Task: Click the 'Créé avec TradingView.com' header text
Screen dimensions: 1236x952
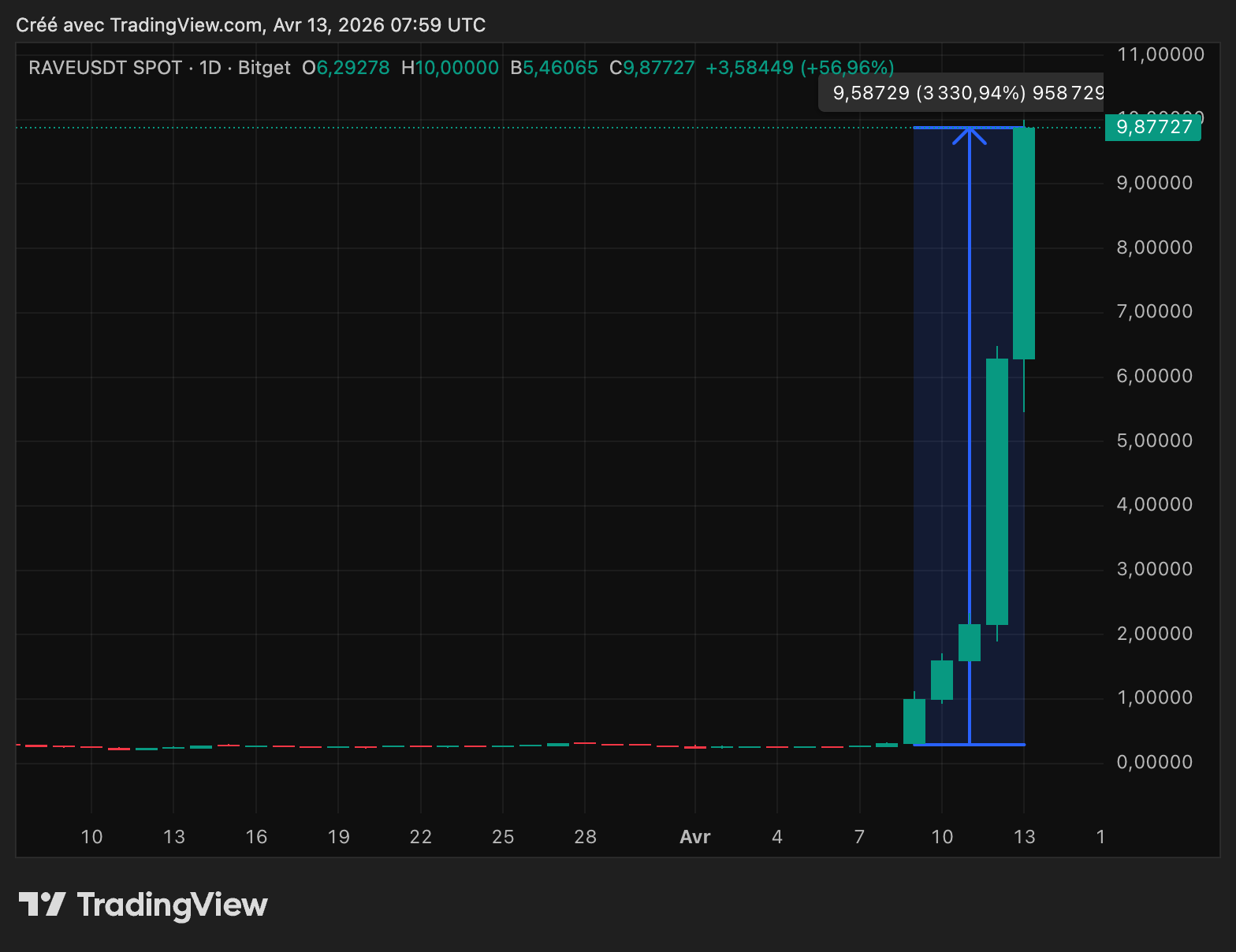Action: (x=139, y=25)
